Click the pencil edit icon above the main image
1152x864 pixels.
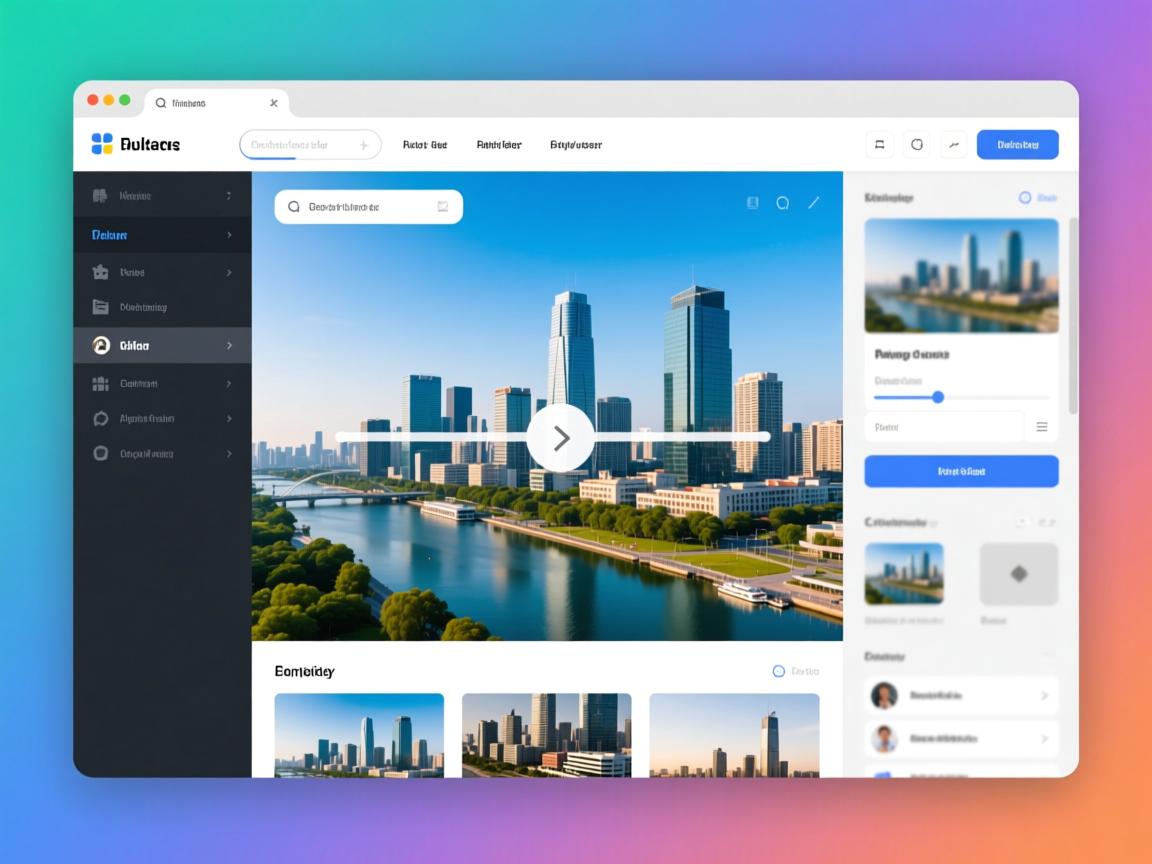(813, 203)
